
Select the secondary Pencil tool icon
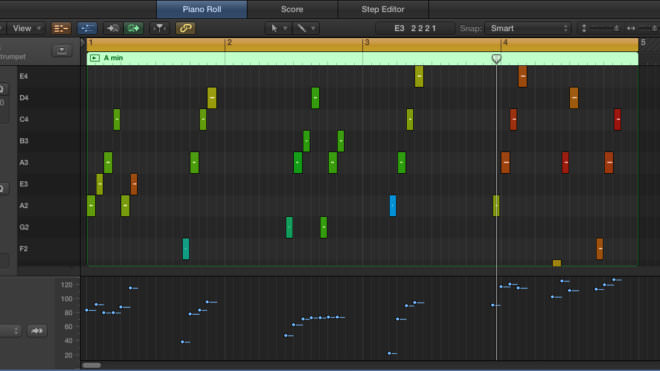[x=301, y=28]
